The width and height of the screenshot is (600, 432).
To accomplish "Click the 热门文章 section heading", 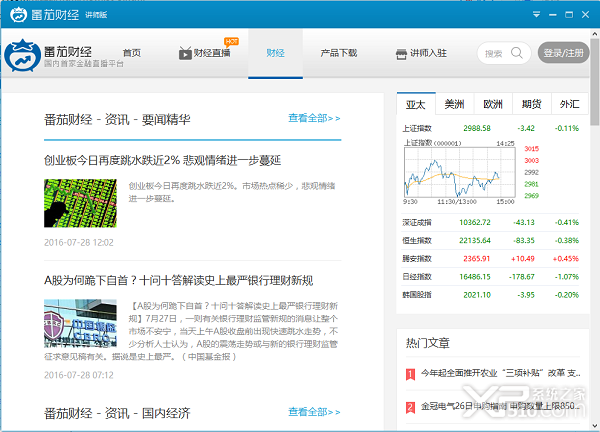I will click(x=427, y=343).
